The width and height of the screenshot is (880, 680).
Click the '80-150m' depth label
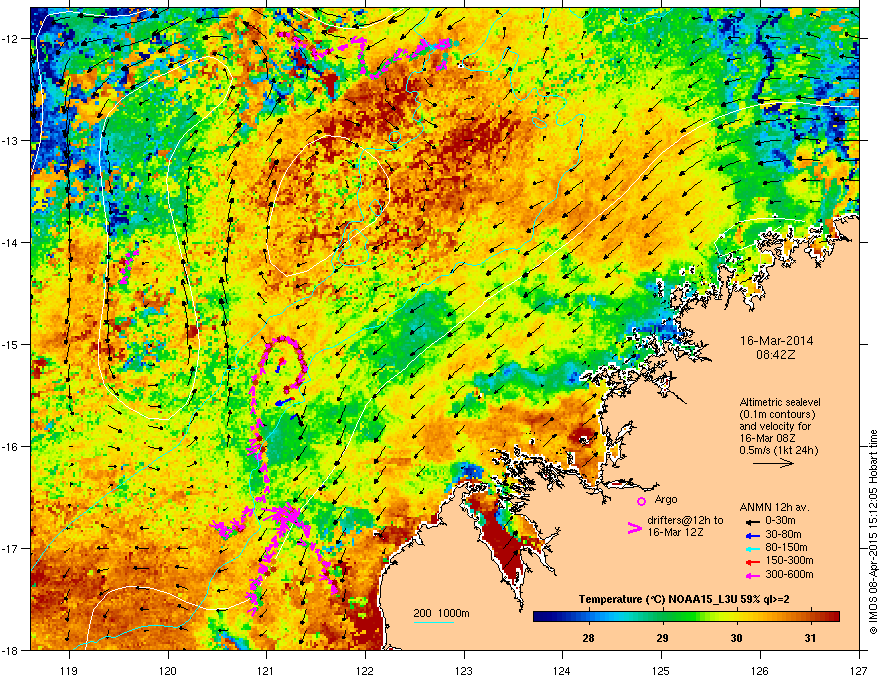point(786,547)
